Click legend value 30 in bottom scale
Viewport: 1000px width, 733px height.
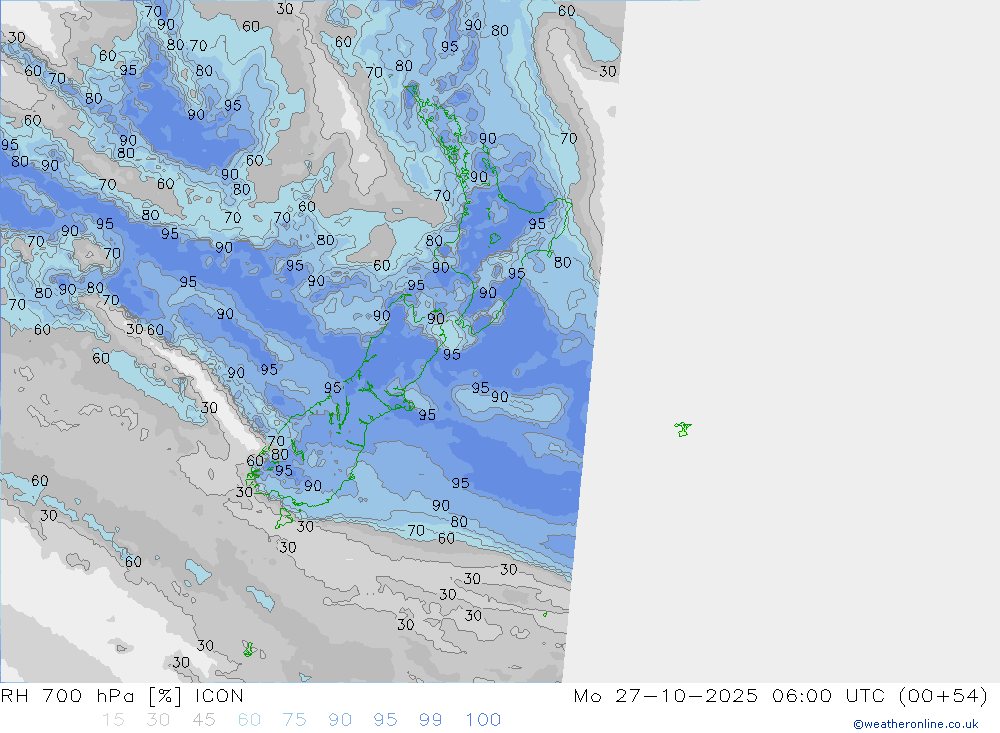click(x=158, y=720)
